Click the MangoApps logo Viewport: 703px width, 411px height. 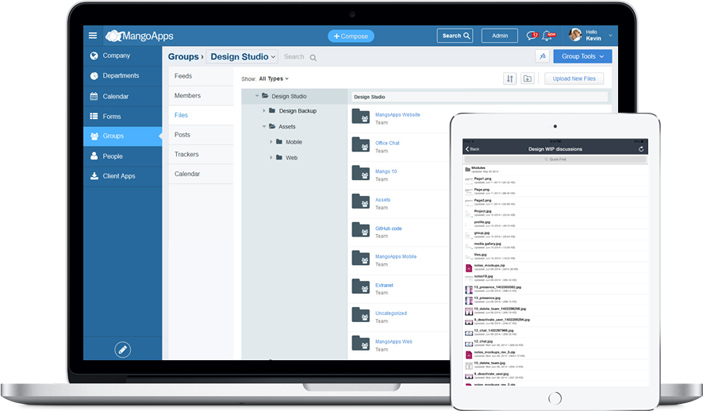click(x=139, y=36)
